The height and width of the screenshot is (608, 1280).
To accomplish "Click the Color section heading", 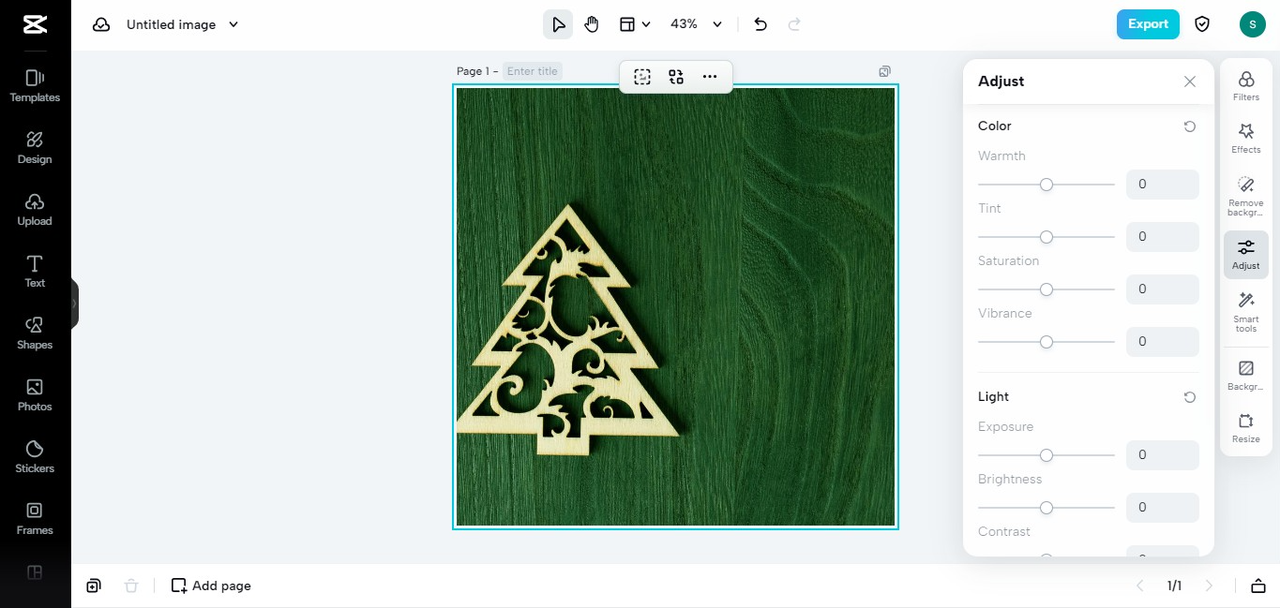I will [x=995, y=126].
